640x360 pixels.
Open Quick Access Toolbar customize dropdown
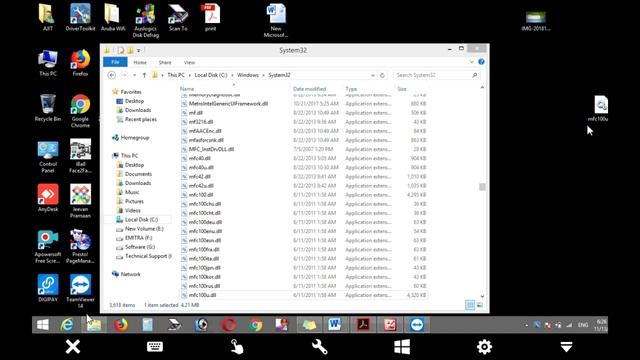click(139, 51)
